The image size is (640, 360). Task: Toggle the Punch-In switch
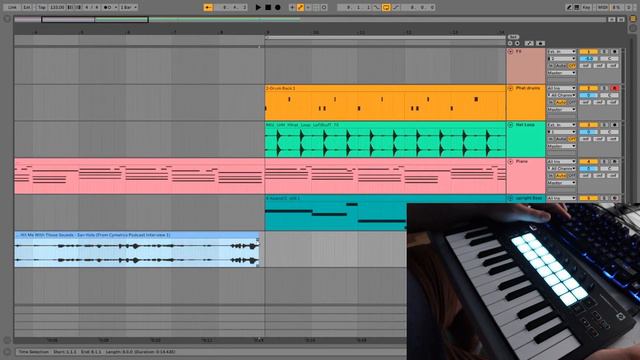(x=377, y=7)
